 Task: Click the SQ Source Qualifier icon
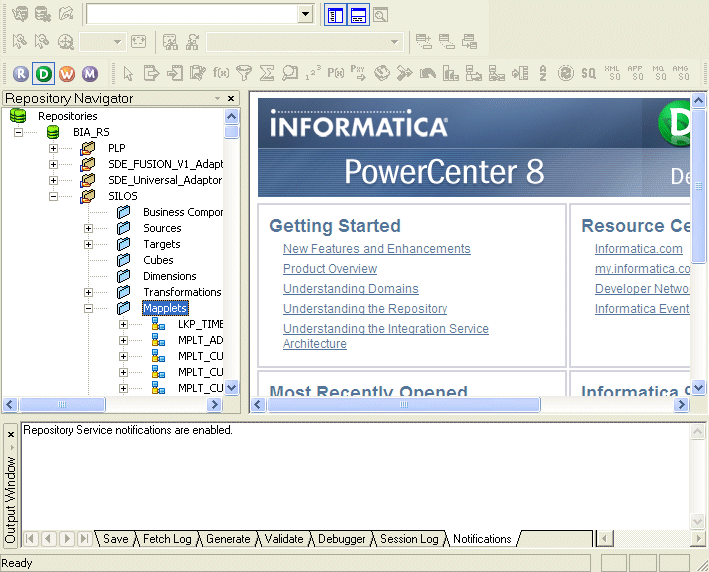[x=589, y=73]
